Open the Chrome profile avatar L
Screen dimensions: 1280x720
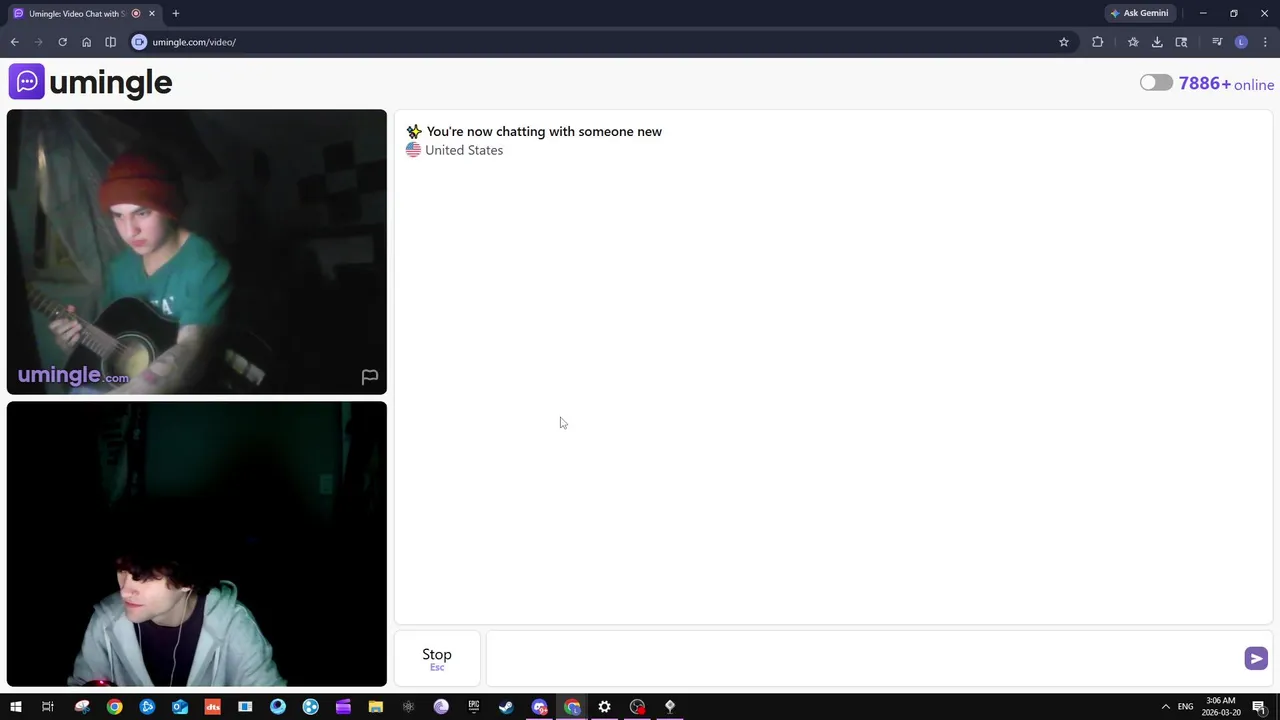(x=1241, y=42)
